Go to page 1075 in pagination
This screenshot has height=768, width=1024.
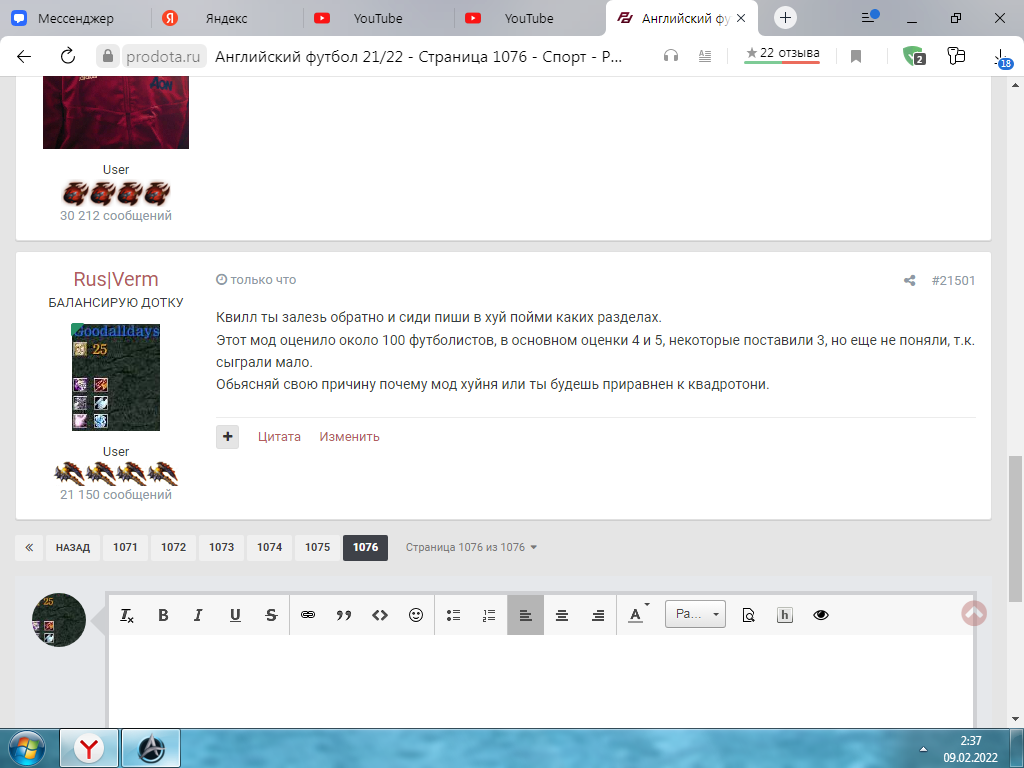tap(317, 548)
